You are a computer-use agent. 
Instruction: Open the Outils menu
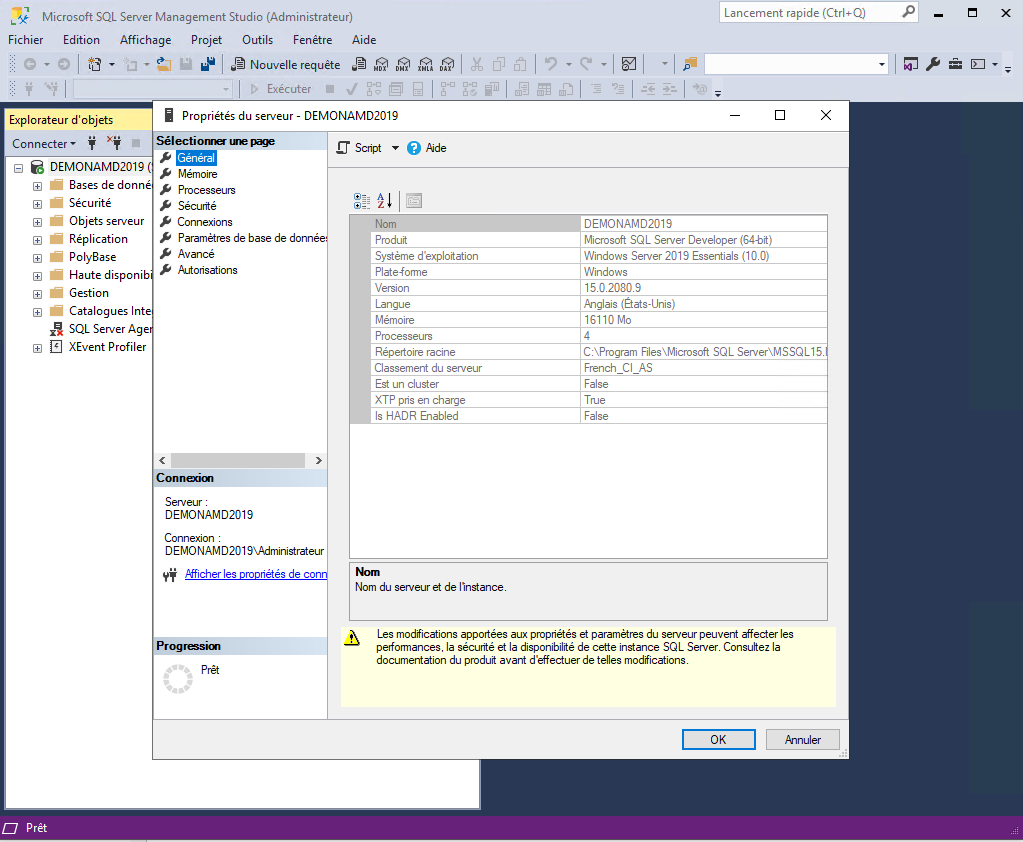point(257,40)
